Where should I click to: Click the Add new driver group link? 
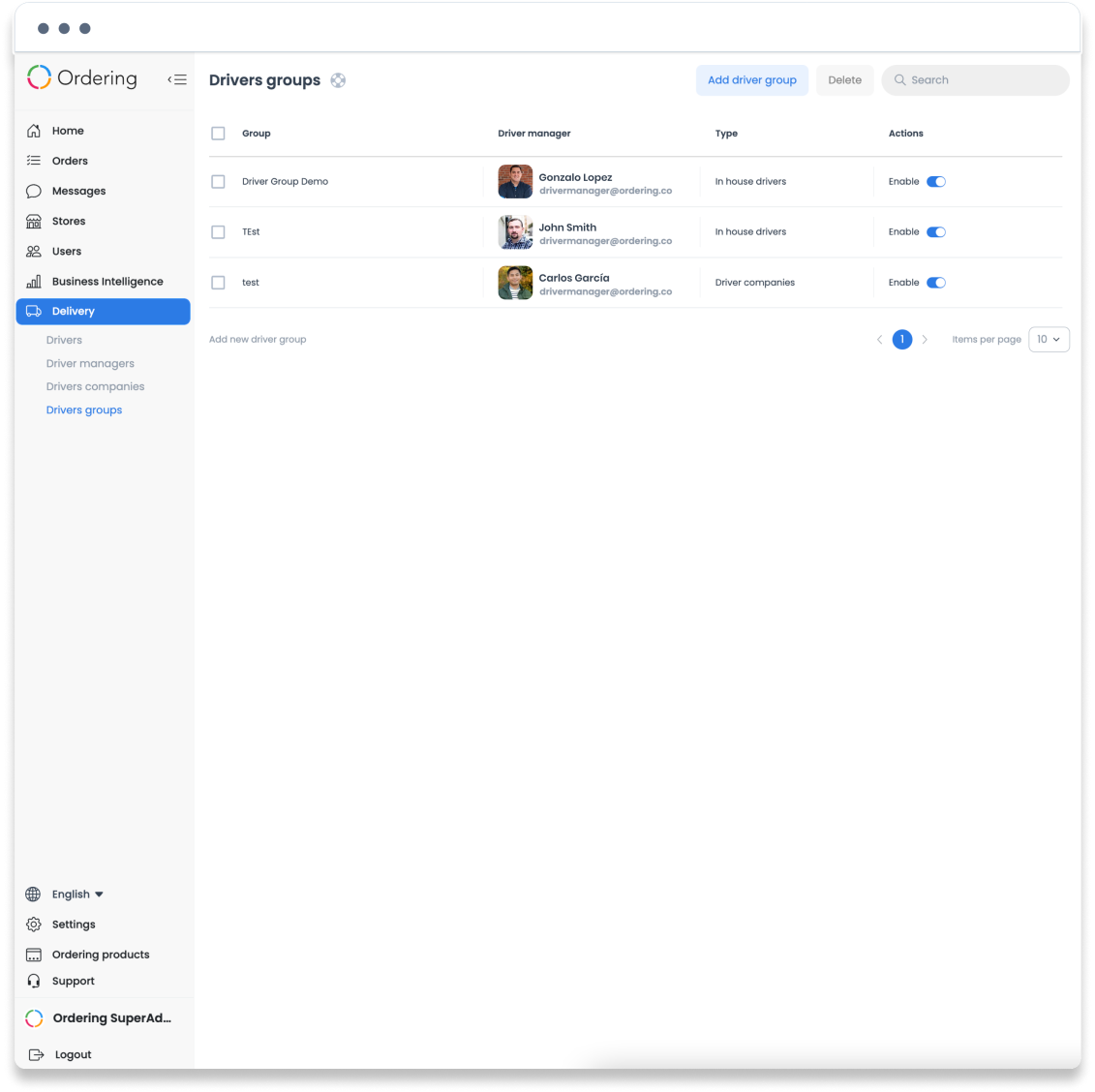coord(258,340)
